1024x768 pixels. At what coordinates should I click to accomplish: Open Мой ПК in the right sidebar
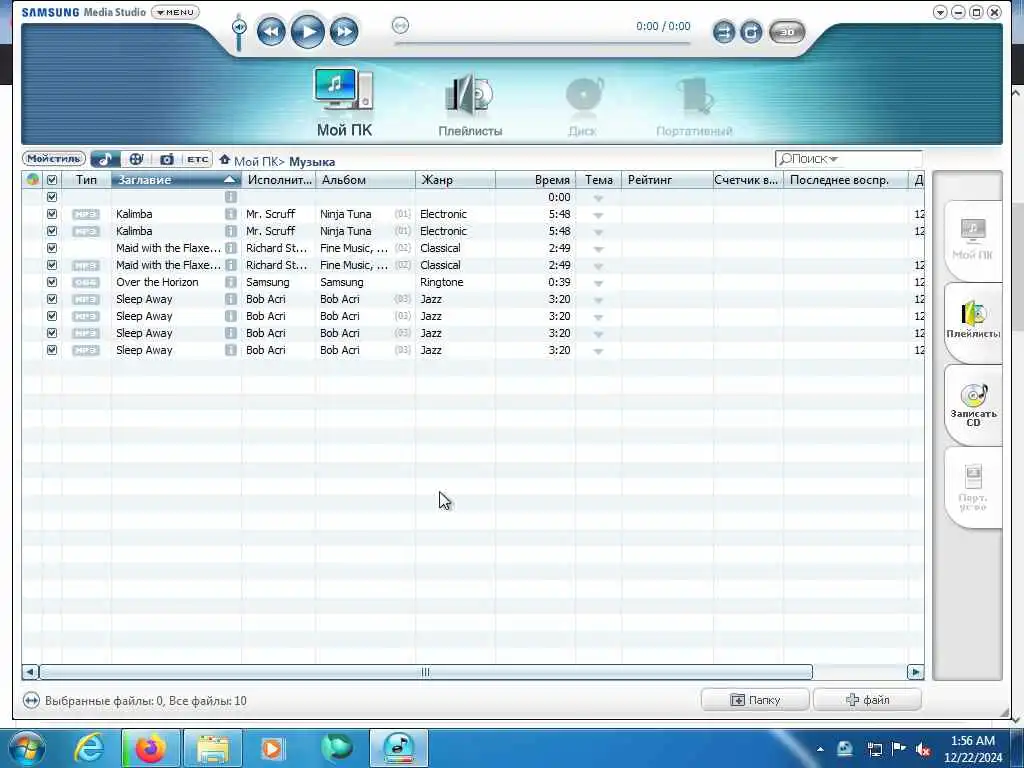[972, 240]
